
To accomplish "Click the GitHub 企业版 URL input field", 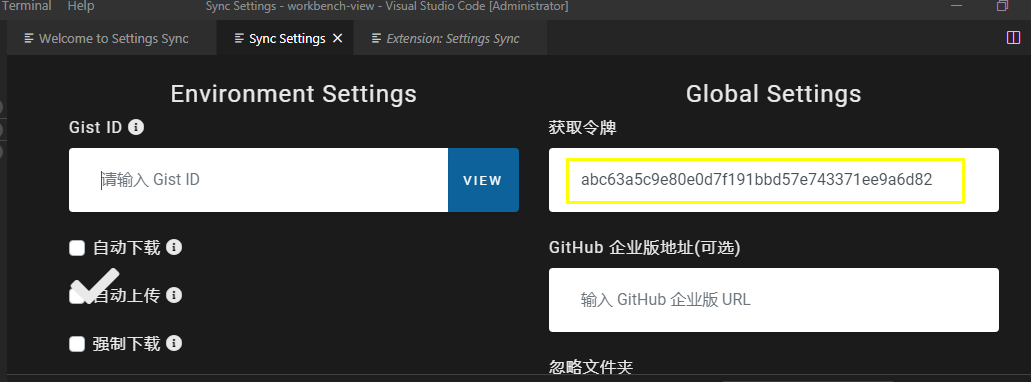I will (774, 300).
